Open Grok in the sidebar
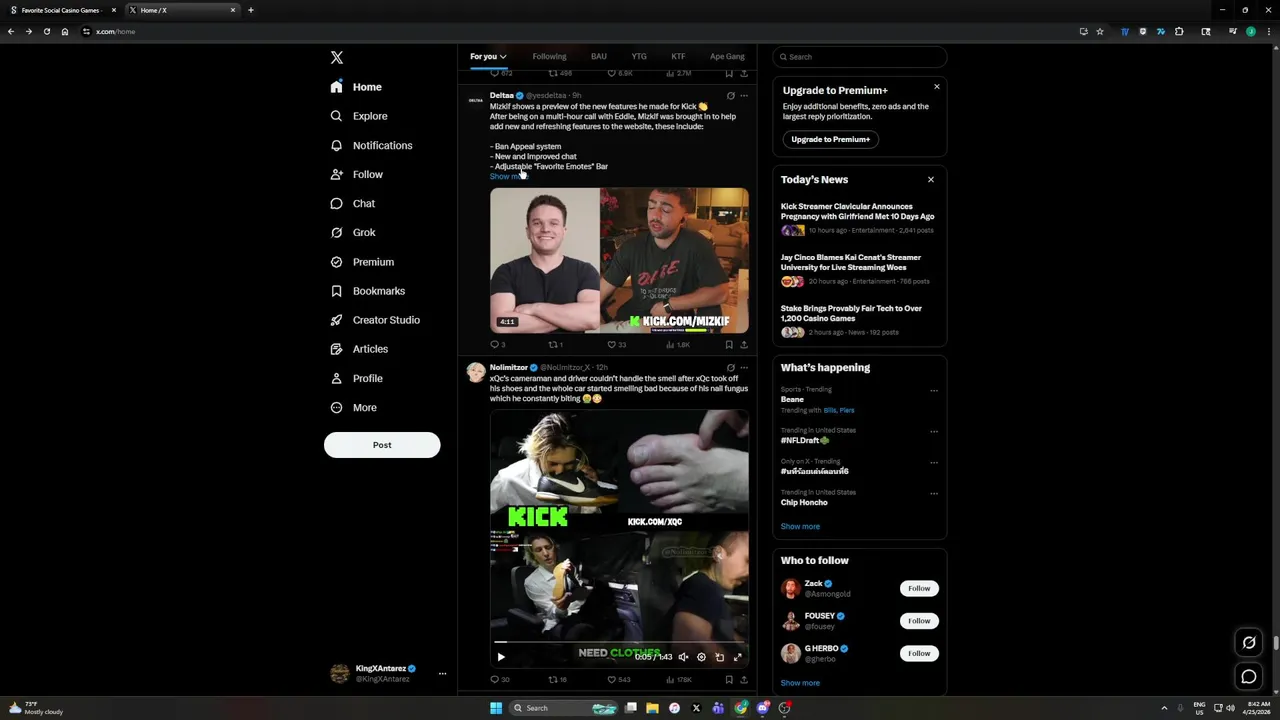The image size is (1280, 720). 352,232
